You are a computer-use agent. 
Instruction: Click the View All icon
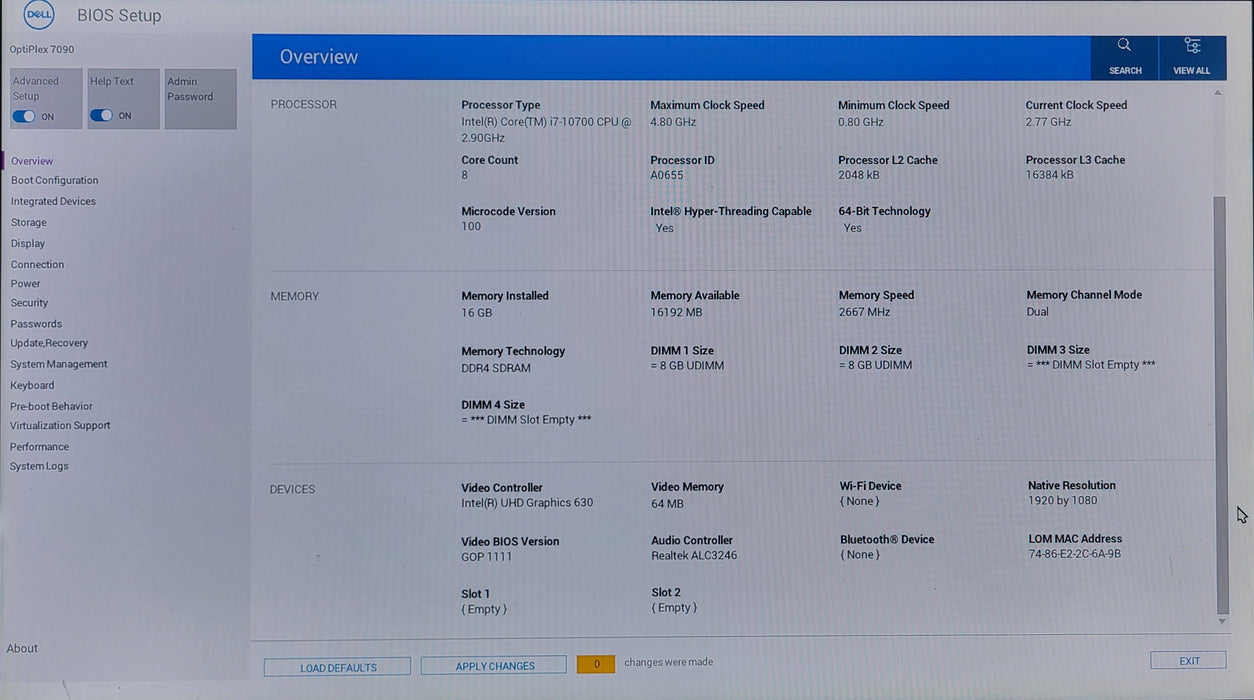pos(1192,45)
